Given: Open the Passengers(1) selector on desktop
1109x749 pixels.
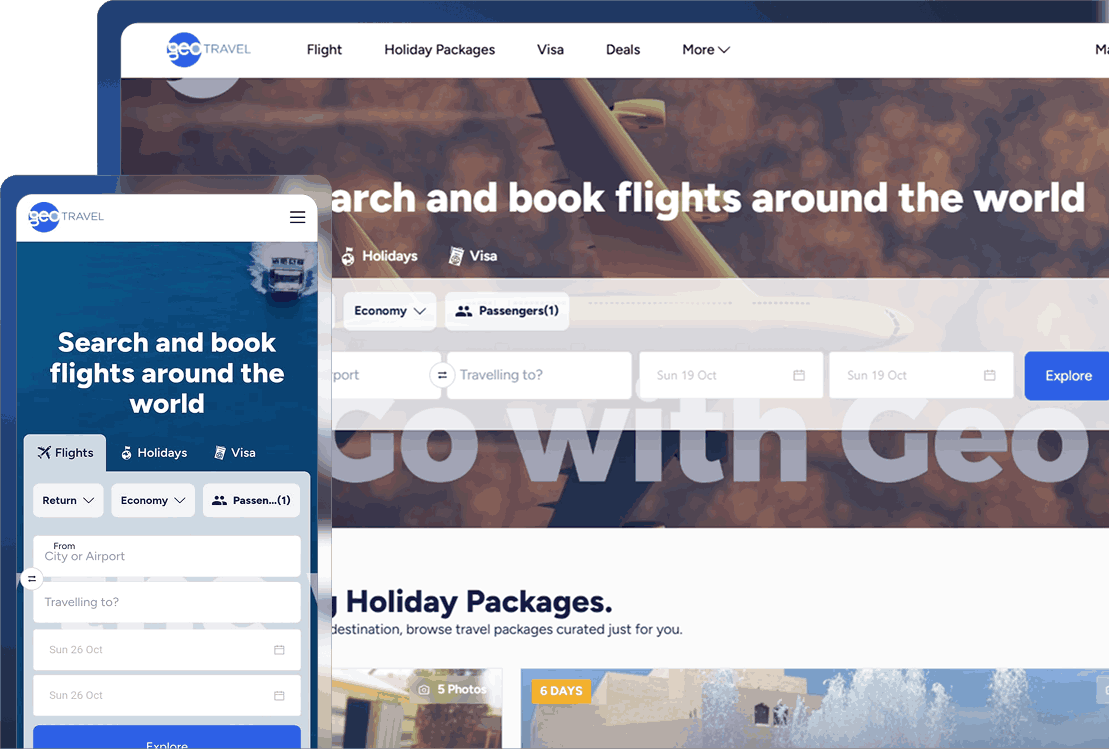Looking at the screenshot, I should click(x=507, y=310).
